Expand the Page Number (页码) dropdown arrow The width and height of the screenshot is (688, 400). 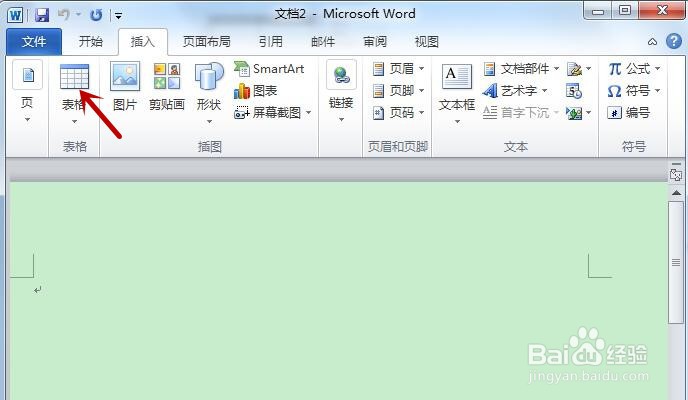(421, 113)
